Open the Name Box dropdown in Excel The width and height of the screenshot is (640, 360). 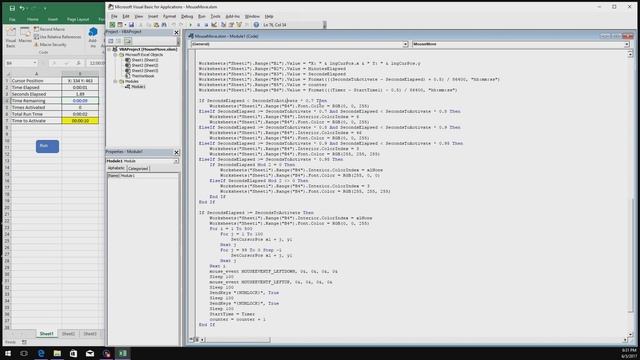35,63
